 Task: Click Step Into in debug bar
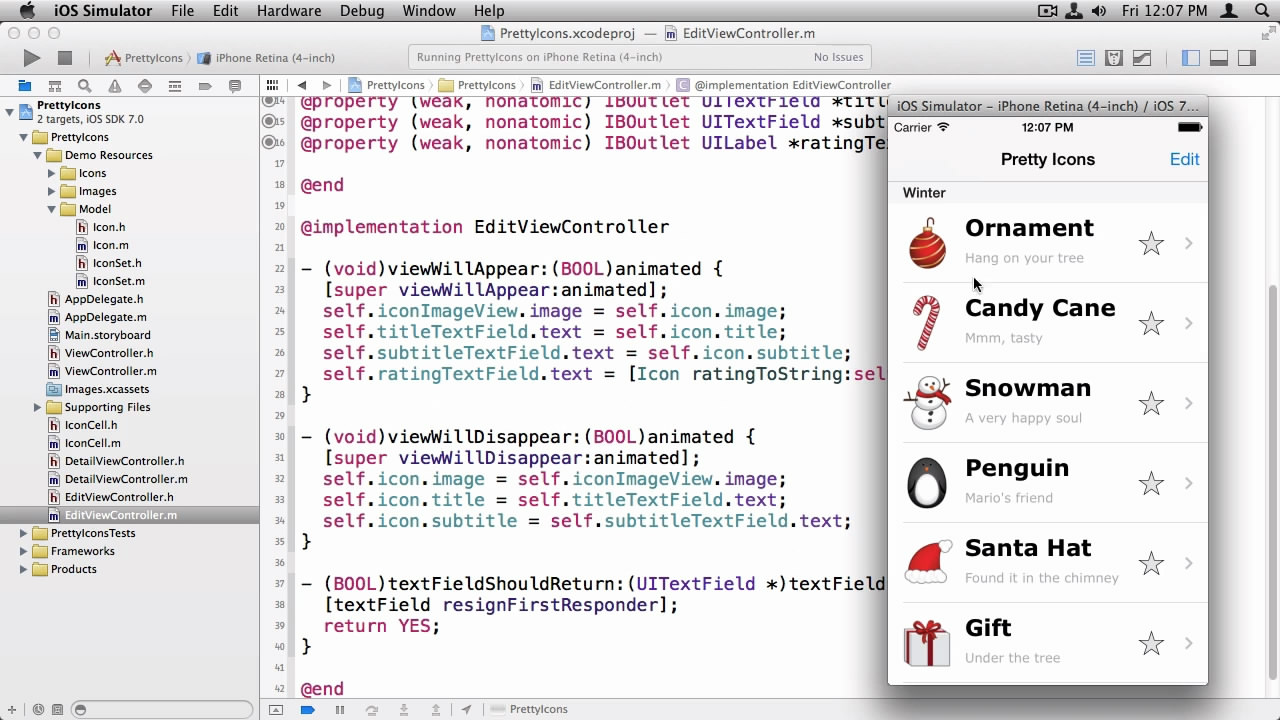(404, 709)
